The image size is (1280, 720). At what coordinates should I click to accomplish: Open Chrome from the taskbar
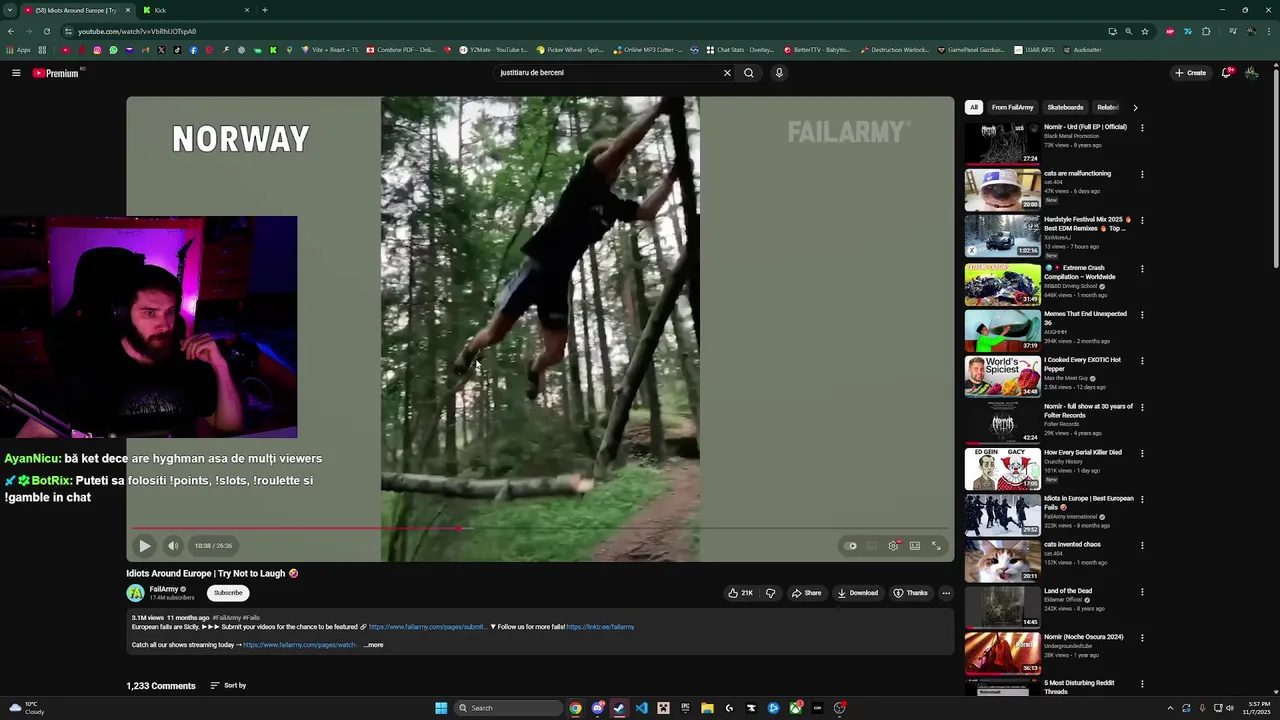575,708
